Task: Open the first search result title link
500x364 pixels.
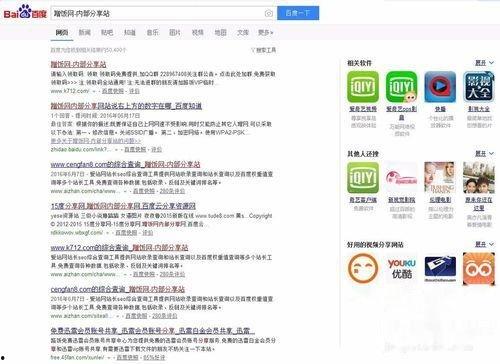Action: 78,64
